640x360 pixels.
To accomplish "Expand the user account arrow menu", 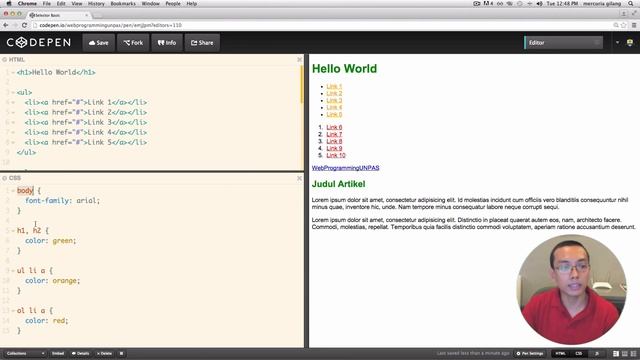I will [x=617, y=42].
